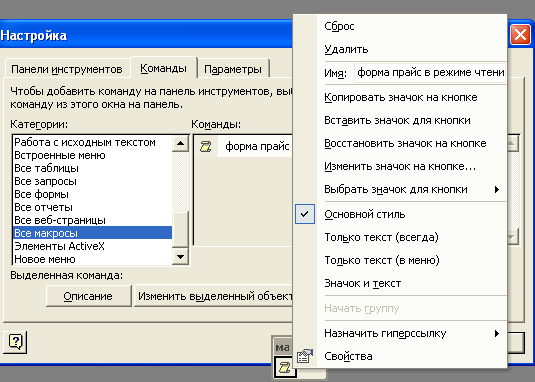Image resolution: width=535 pixels, height=382 pixels.
Task: Click up arrow of Категории scrollbar
Action: tap(180, 143)
